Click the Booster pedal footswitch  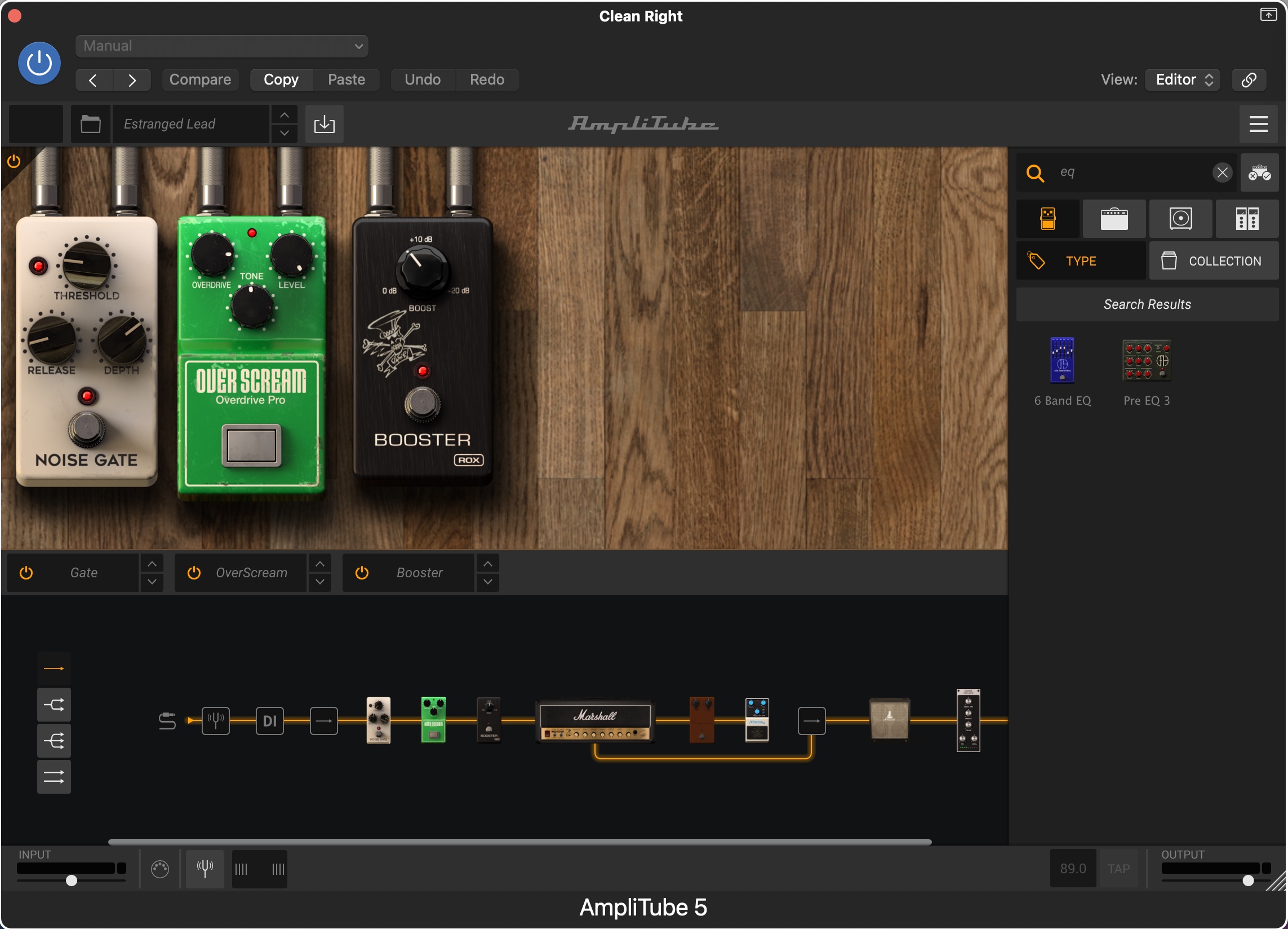[x=422, y=404]
